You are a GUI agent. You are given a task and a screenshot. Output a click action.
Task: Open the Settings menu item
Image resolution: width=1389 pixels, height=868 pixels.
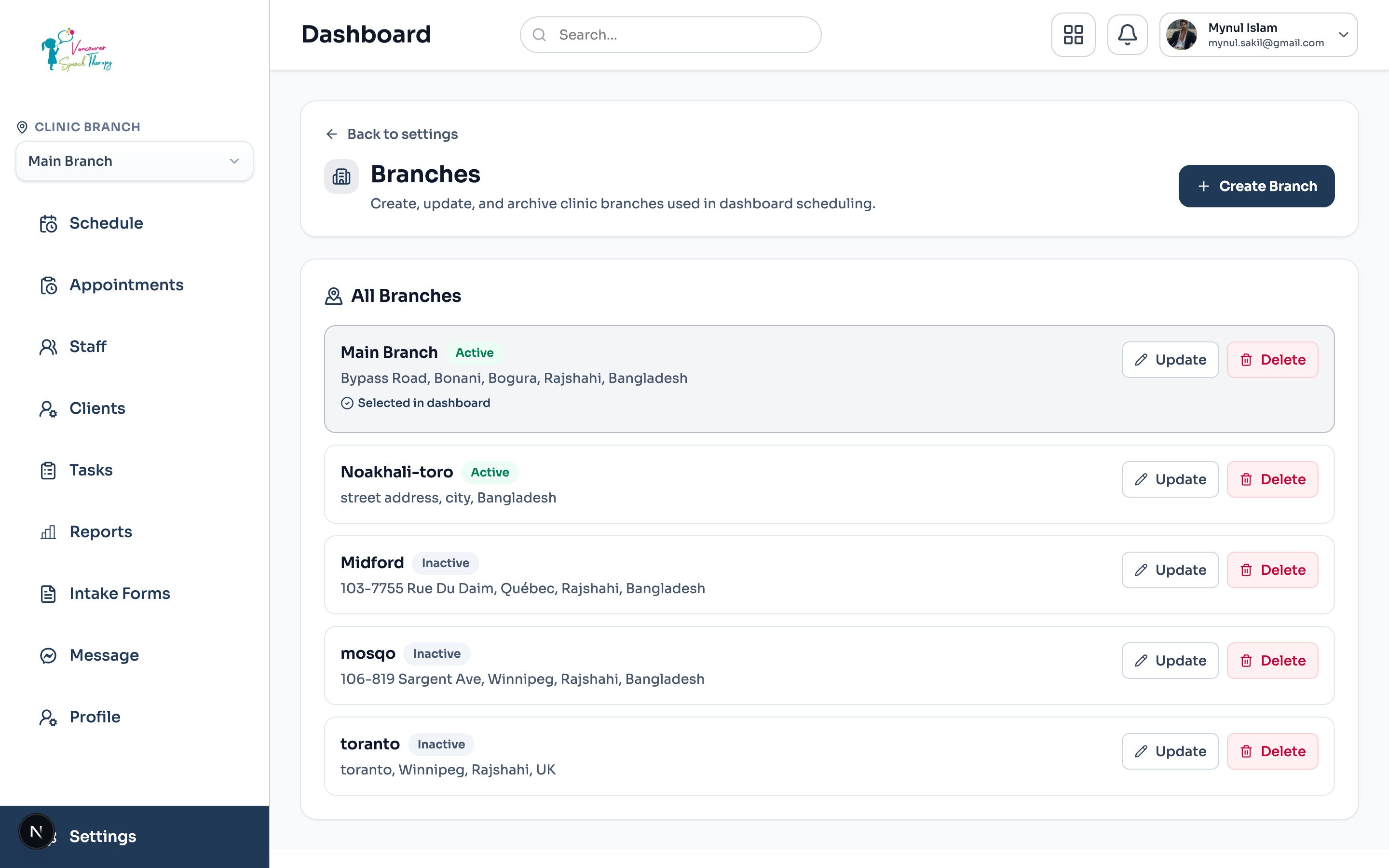[135, 837]
